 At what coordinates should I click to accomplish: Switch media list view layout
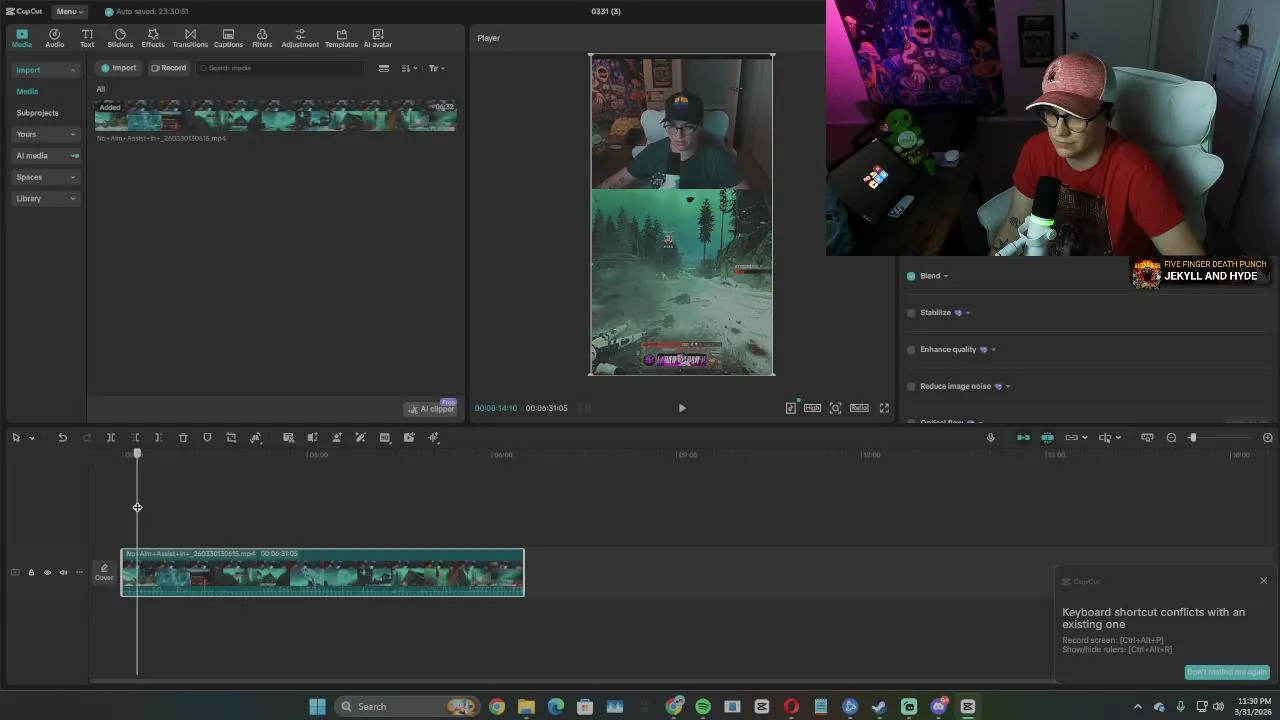(383, 68)
